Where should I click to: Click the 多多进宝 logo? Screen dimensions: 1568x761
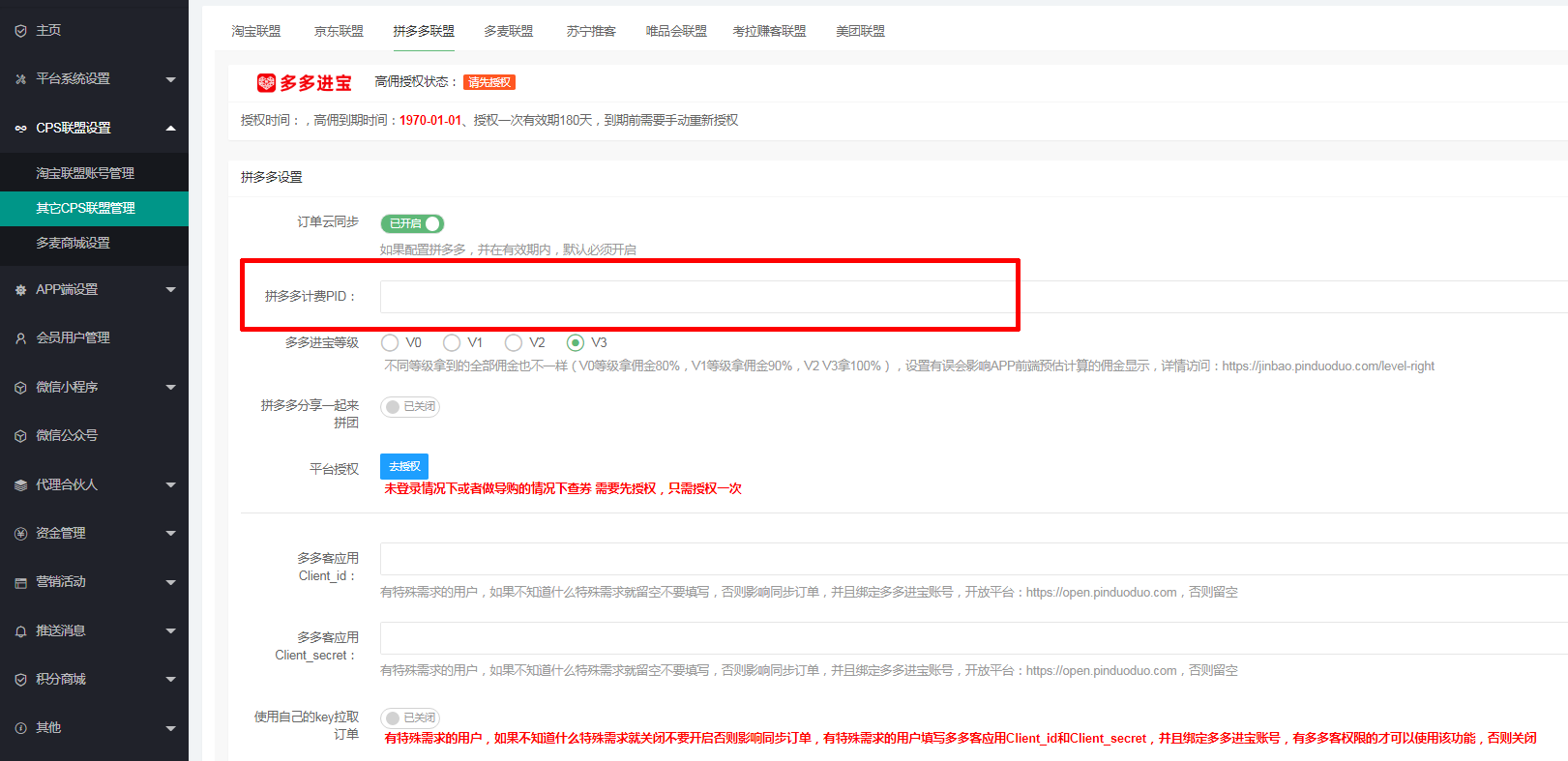point(304,83)
